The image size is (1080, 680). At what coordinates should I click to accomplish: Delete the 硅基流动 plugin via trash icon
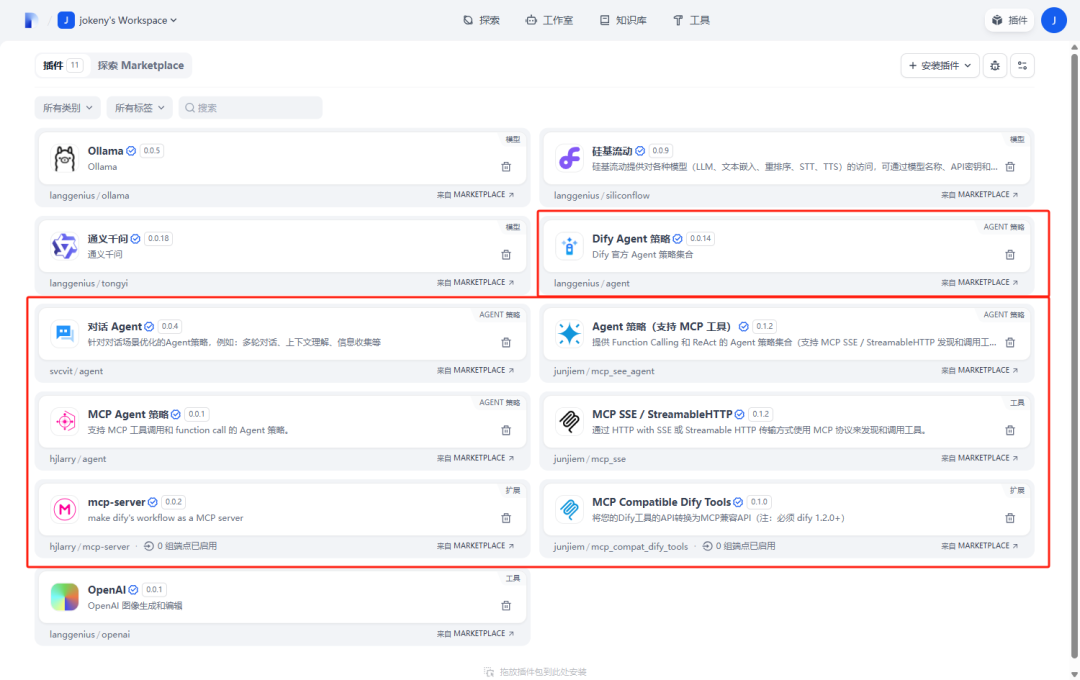(1010, 167)
